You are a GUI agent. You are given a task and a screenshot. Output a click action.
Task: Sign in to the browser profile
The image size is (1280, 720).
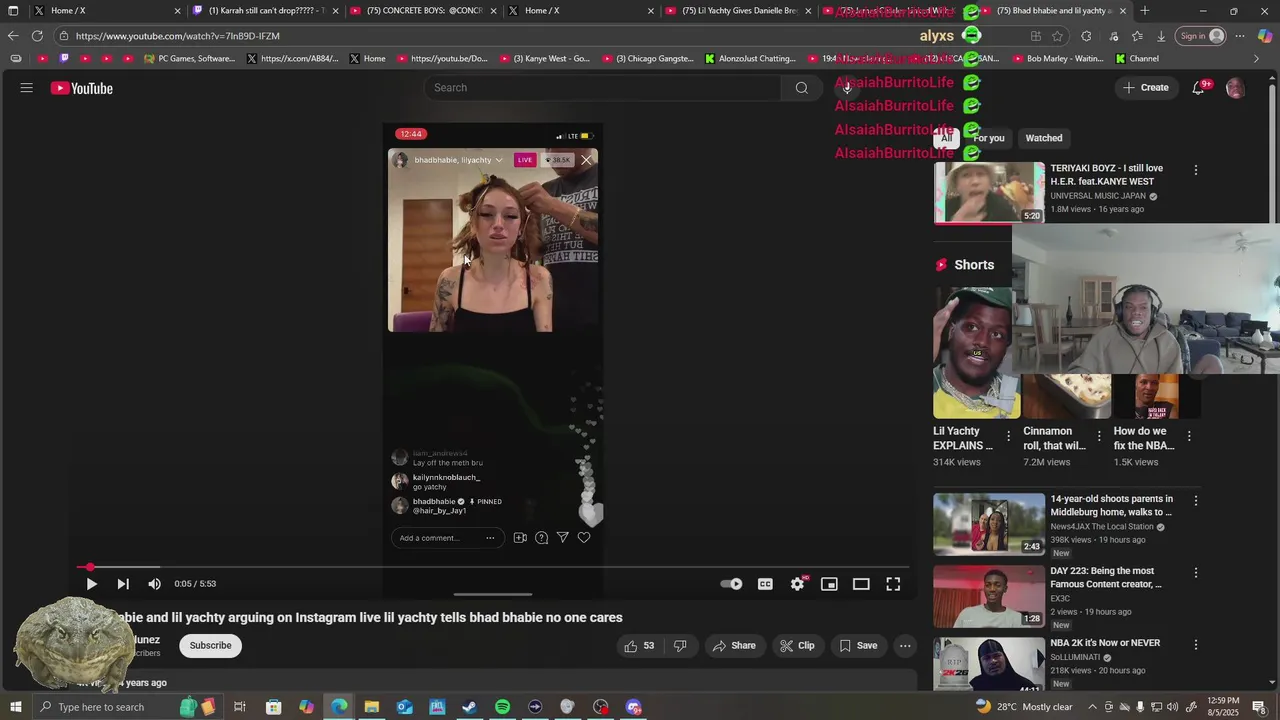(1202, 36)
